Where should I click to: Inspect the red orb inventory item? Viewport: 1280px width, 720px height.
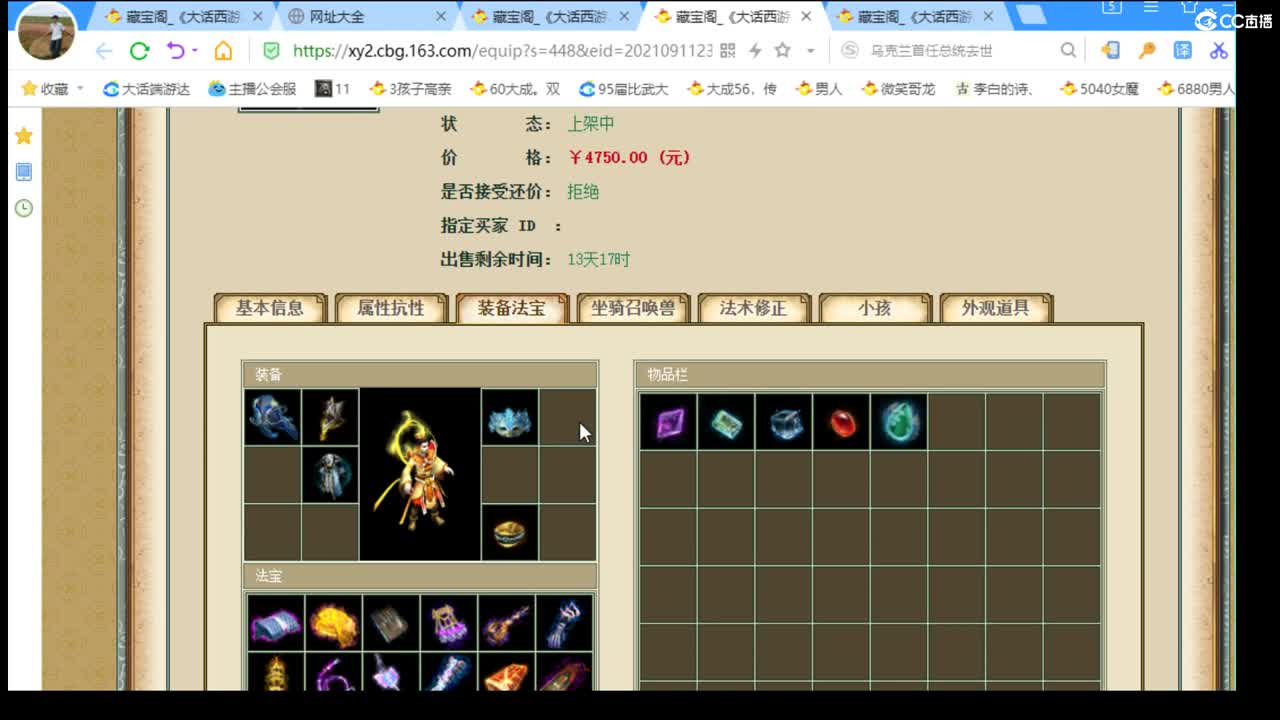click(841, 422)
